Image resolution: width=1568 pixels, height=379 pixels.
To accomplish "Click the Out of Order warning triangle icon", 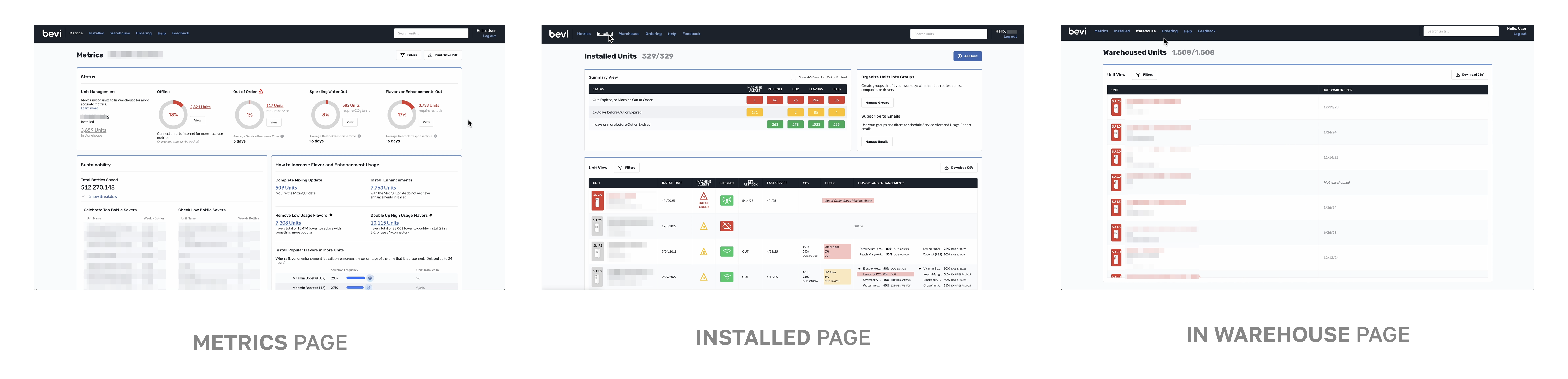I will pyautogui.click(x=260, y=91).
